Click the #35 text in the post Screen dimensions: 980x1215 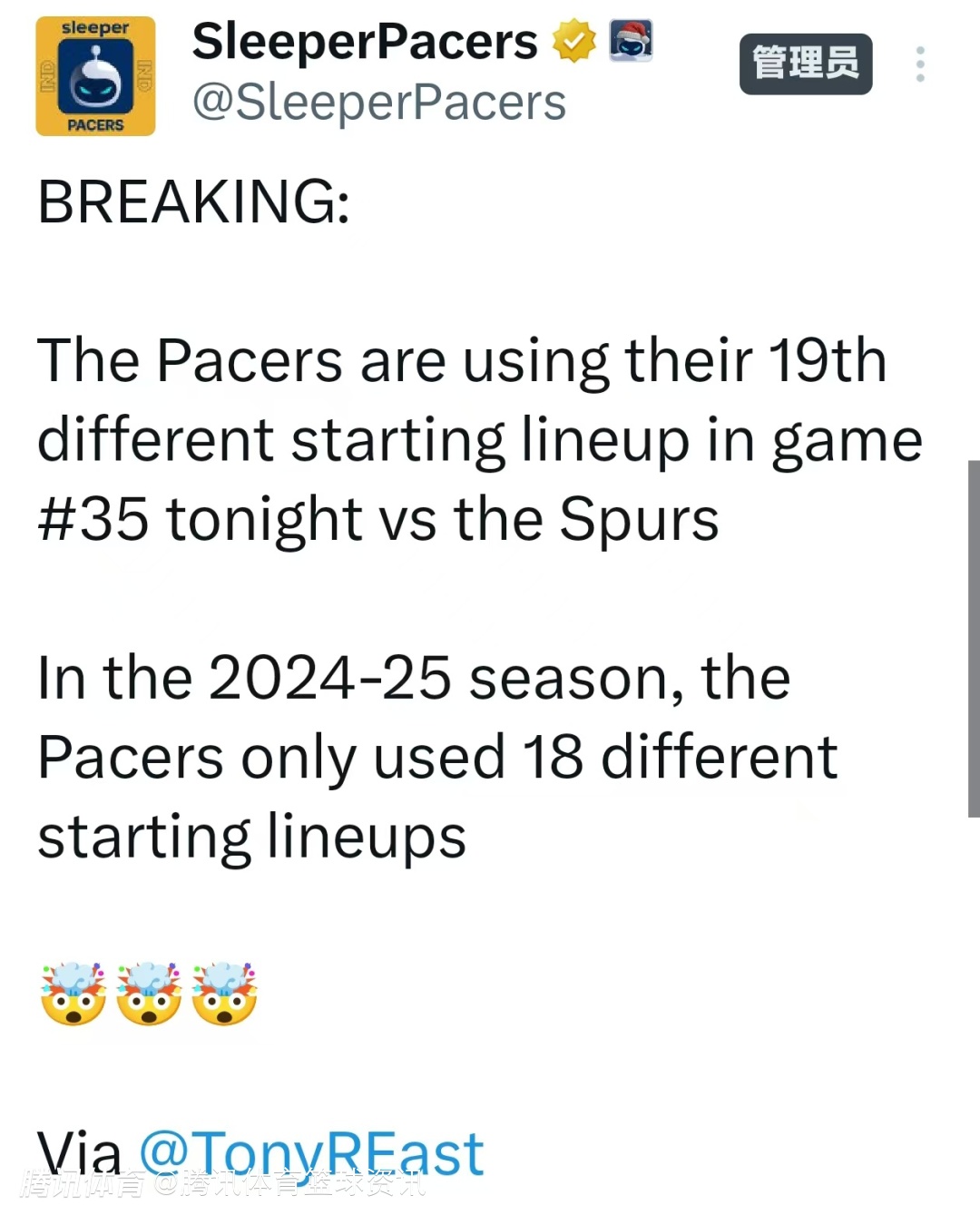(x=93, y=520)
